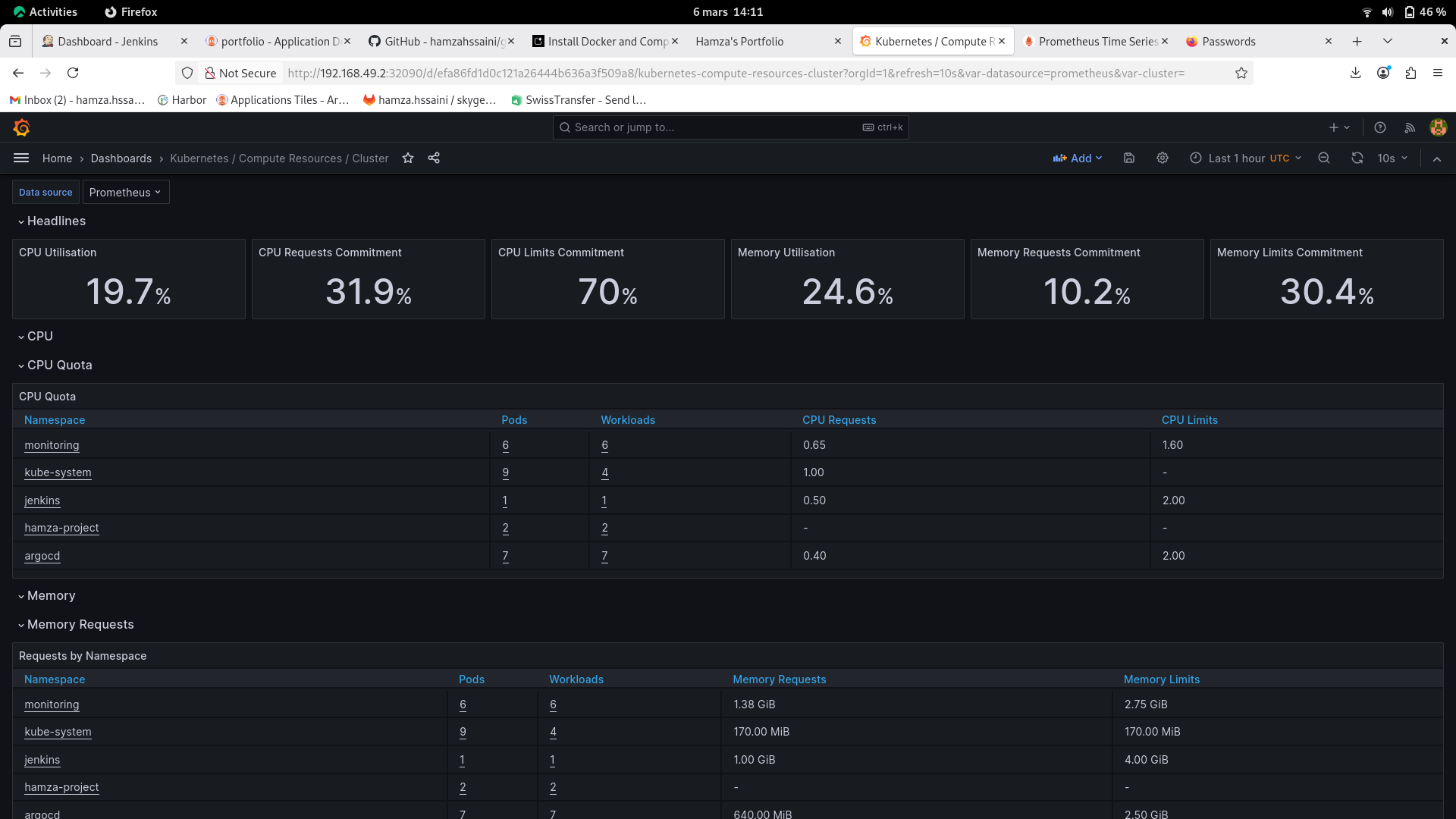
Task: Open the Prometheus data source dropdown
Action: [x=125, y=192]
